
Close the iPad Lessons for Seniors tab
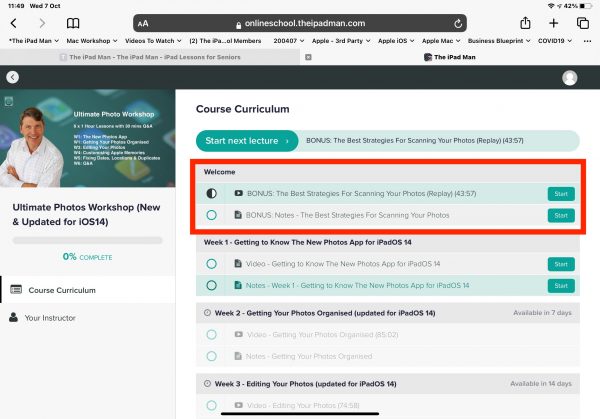pos(308,57)
